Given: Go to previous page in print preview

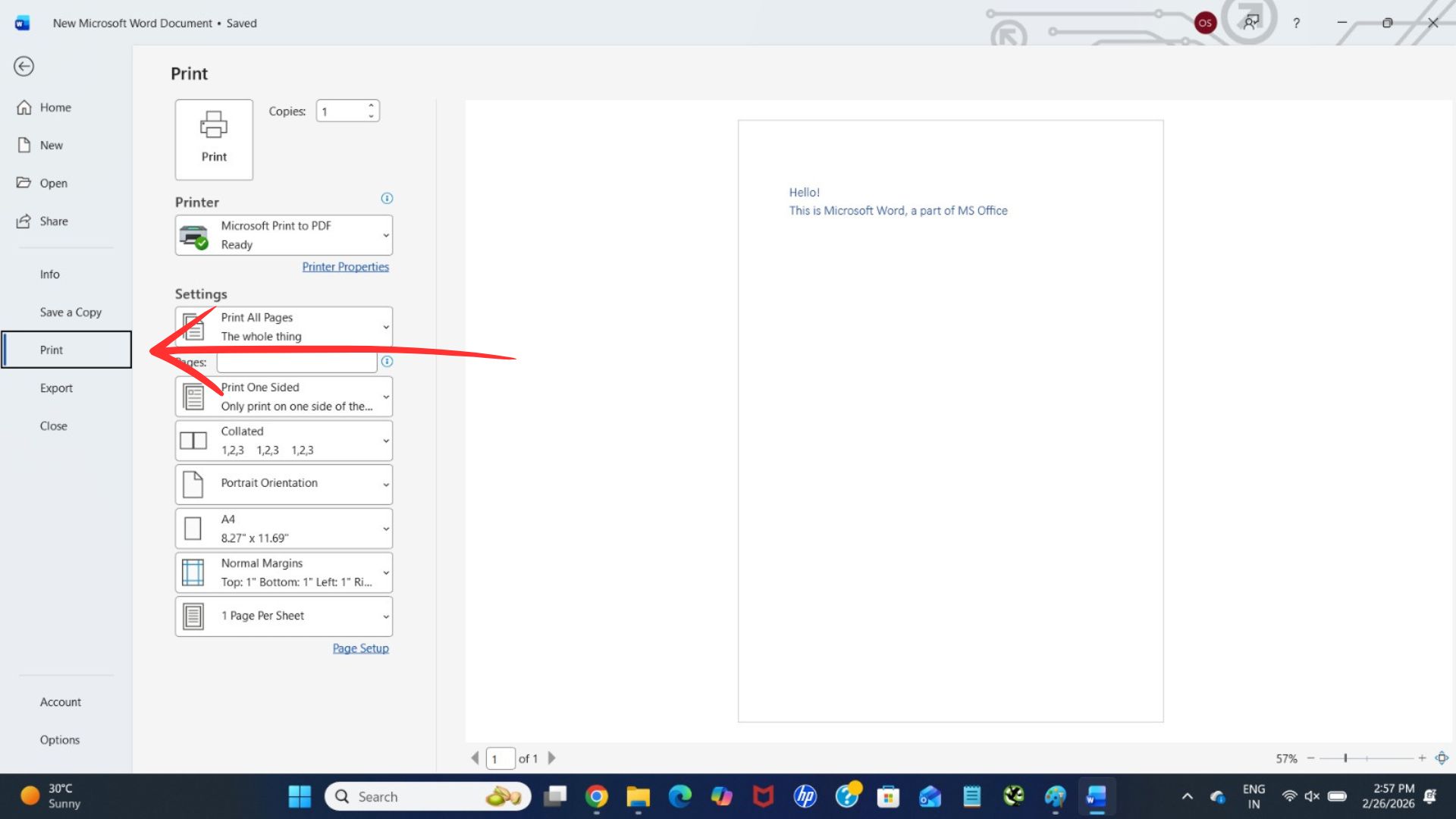Looking at the screenshot, I should click(x=475, y=758).
